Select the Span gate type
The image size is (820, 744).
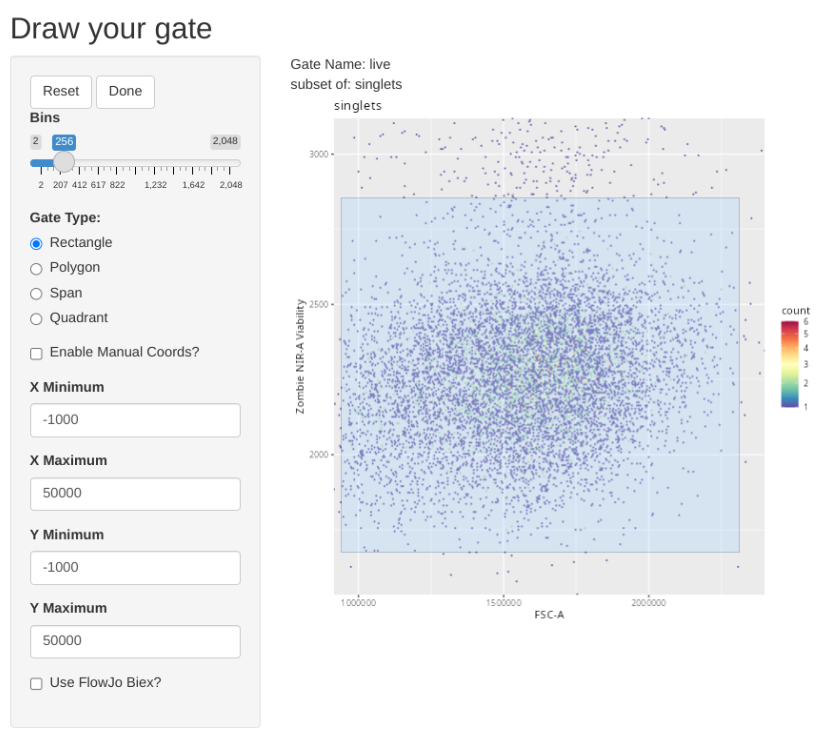tap(37, 294)
